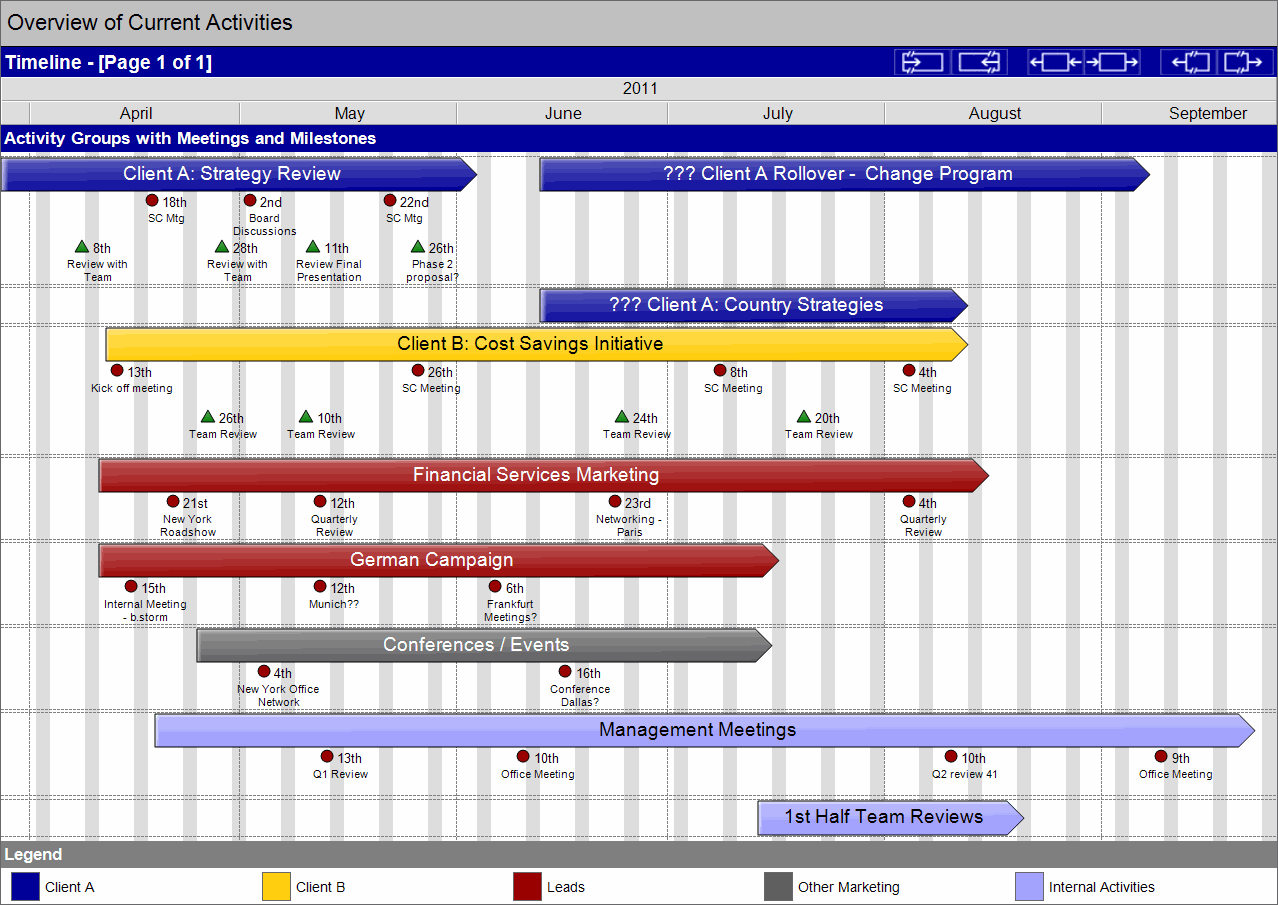Click the 16th Conference Dallas marker
Viewport: 1278px width, 905px height.
click(x=565, y=672)
